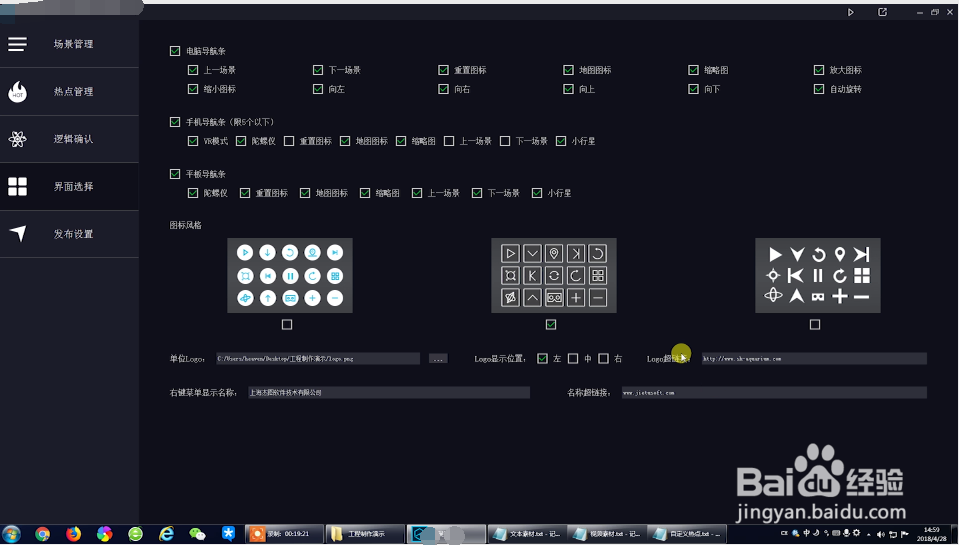959x545 pixels.
Task: Click the round blue icon style thumbnail
Action: 290,276
